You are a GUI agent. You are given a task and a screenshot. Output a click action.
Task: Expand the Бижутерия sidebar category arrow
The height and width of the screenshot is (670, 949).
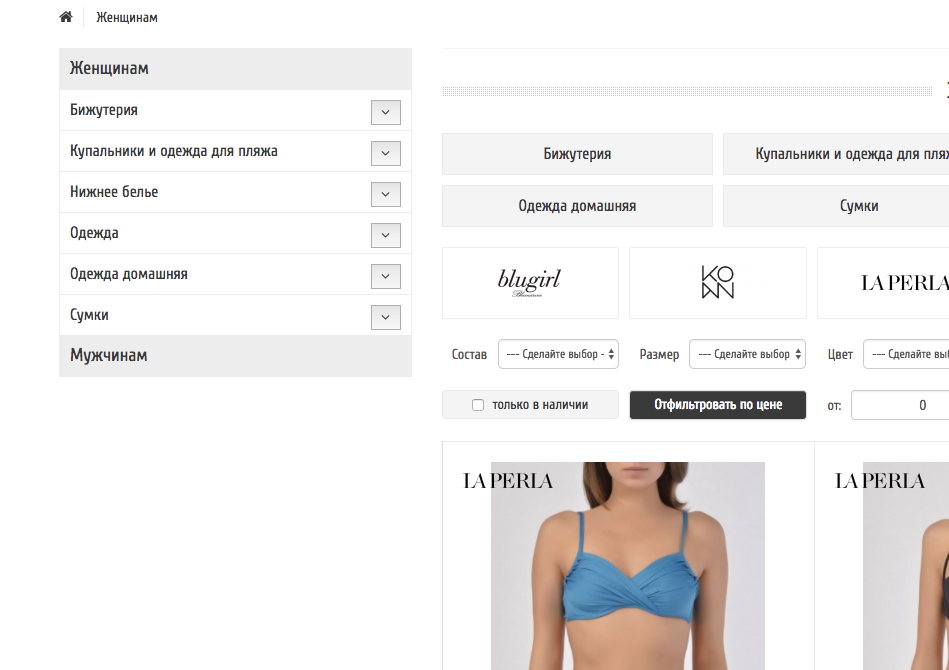[x=386, y=113]
